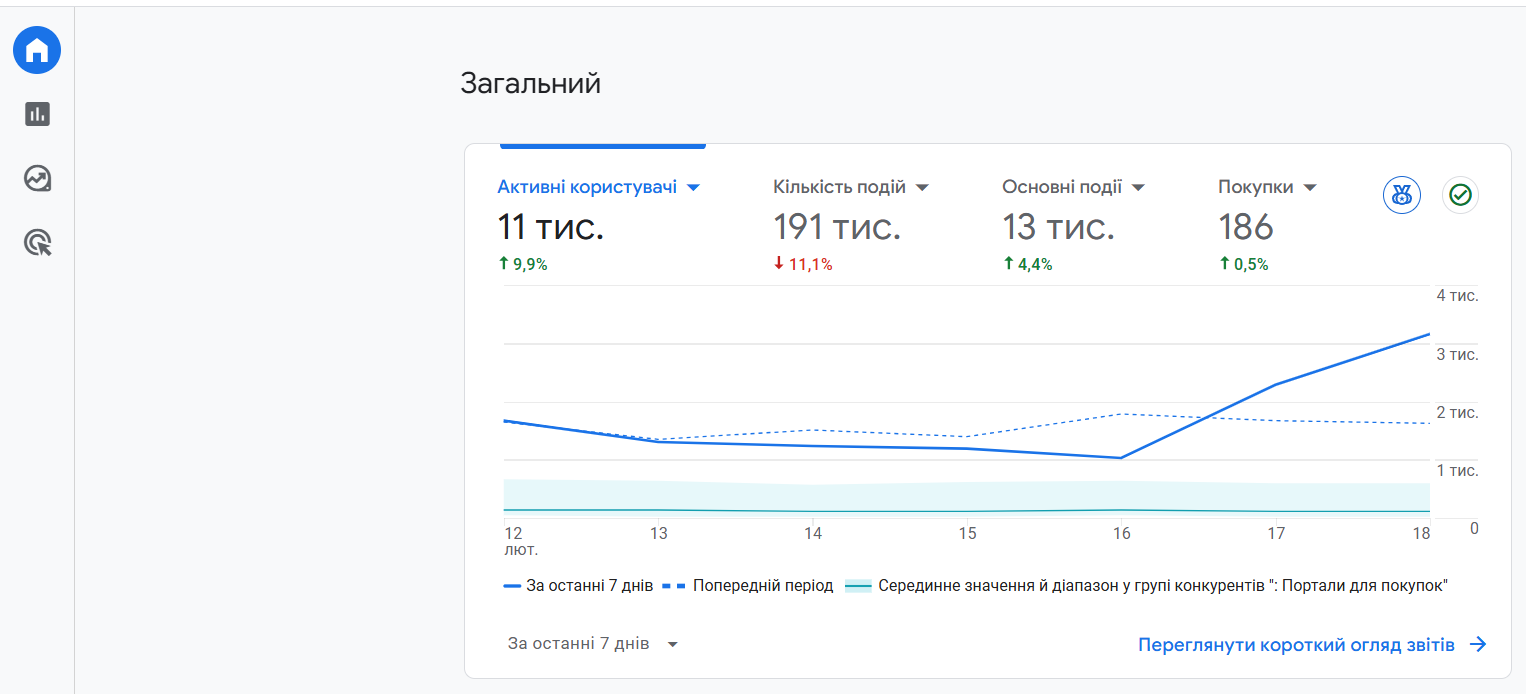Expand the Активні користувачі metric dropdown
1526x694 pixels.
click(x=693, y=187)
